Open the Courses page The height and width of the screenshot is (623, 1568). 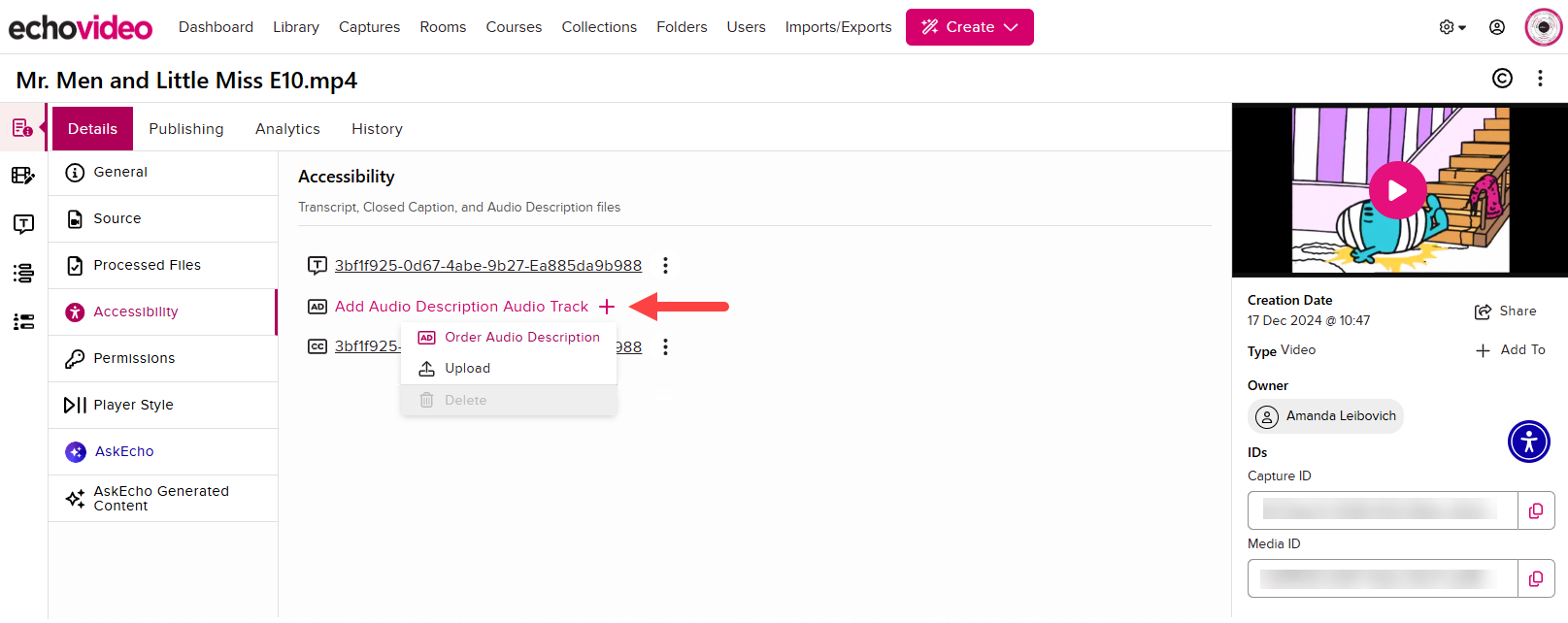coord(514,27)
